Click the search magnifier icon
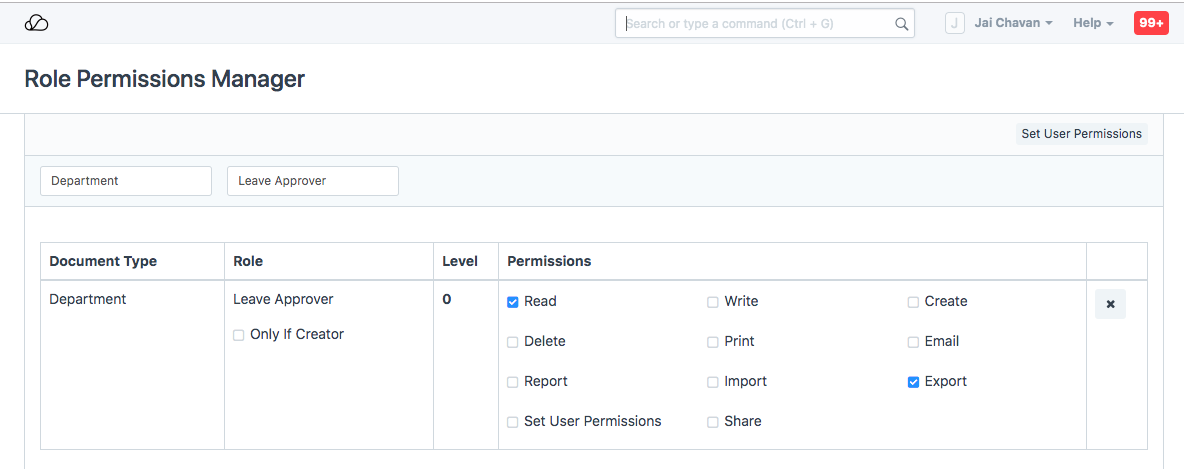This screenshot has height=469, width=1184. (901, 24)
